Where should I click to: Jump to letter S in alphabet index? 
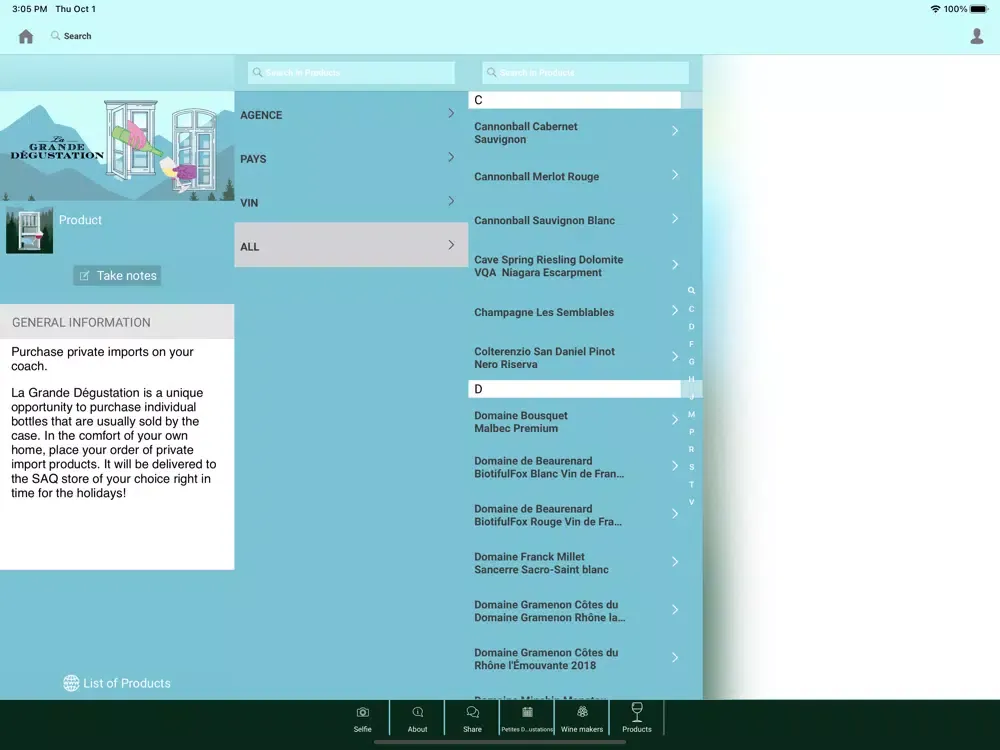(691, 467)
